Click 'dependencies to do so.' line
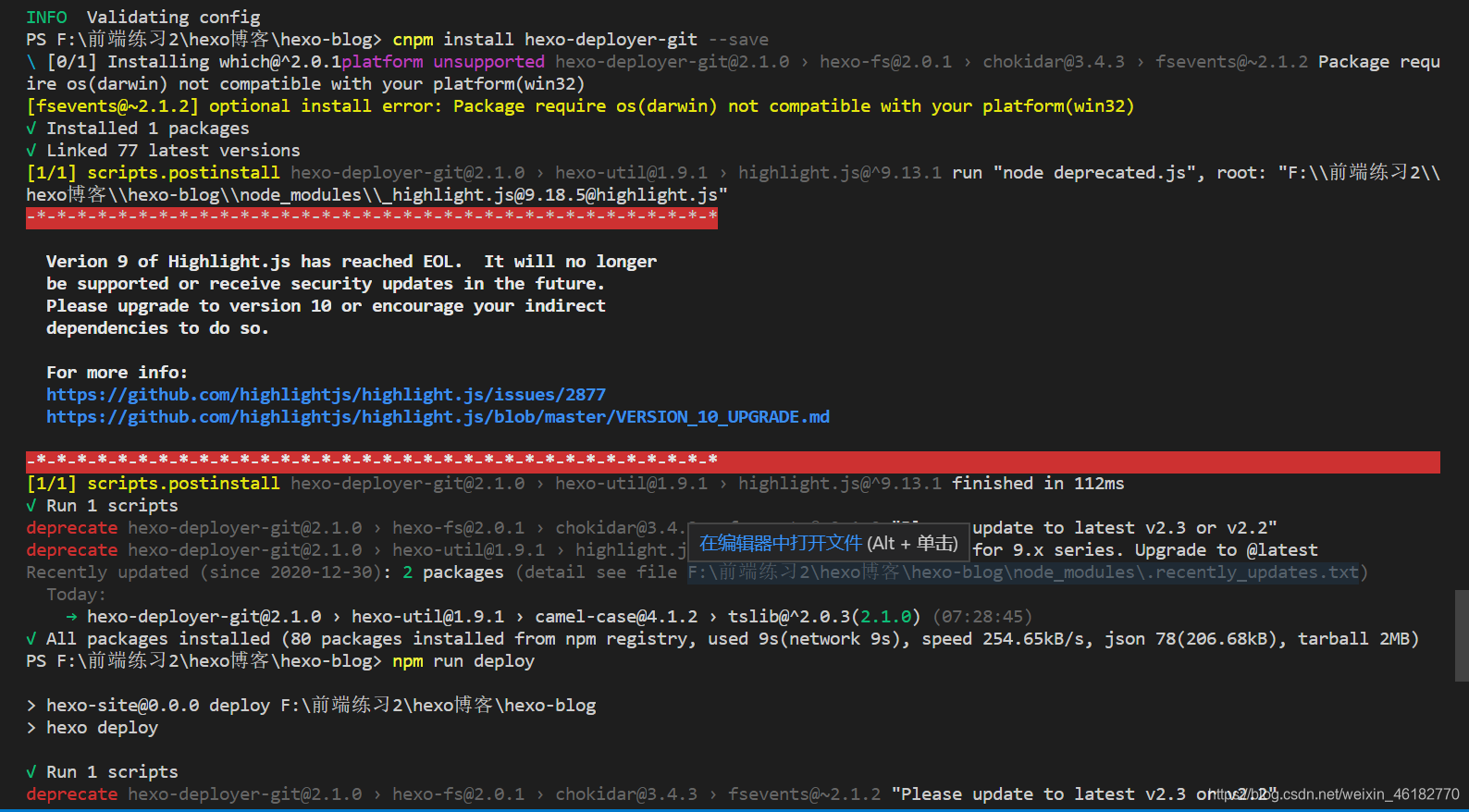The height and width of the screenshot is (812, 1469). coord(157,328)
